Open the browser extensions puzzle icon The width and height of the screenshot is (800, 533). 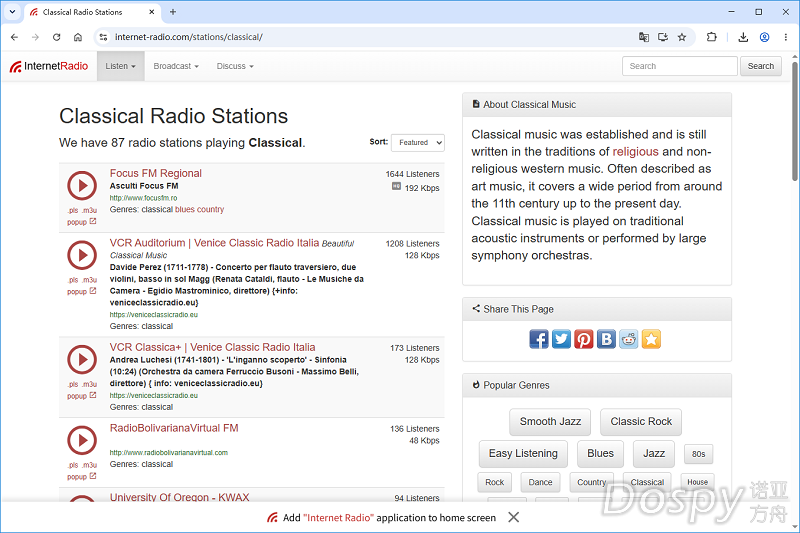(711, 37)
